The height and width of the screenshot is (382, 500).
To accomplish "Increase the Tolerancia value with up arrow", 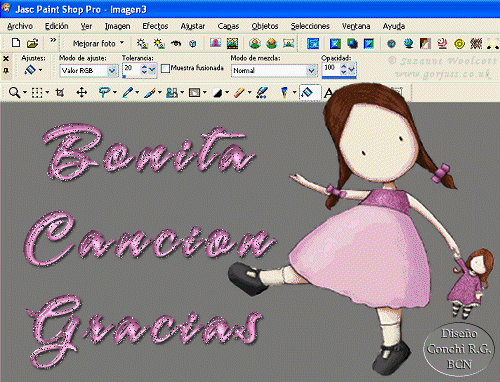I will 144,67.
